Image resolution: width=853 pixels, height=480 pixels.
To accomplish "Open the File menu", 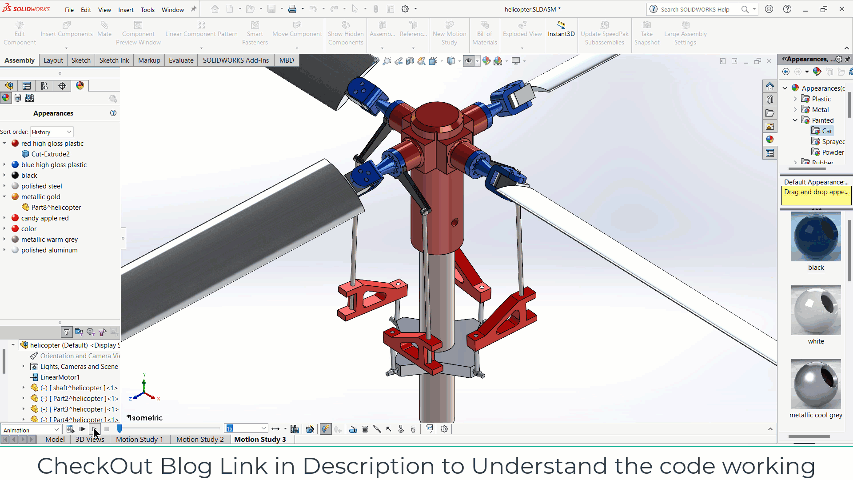I will pos(69,10).
